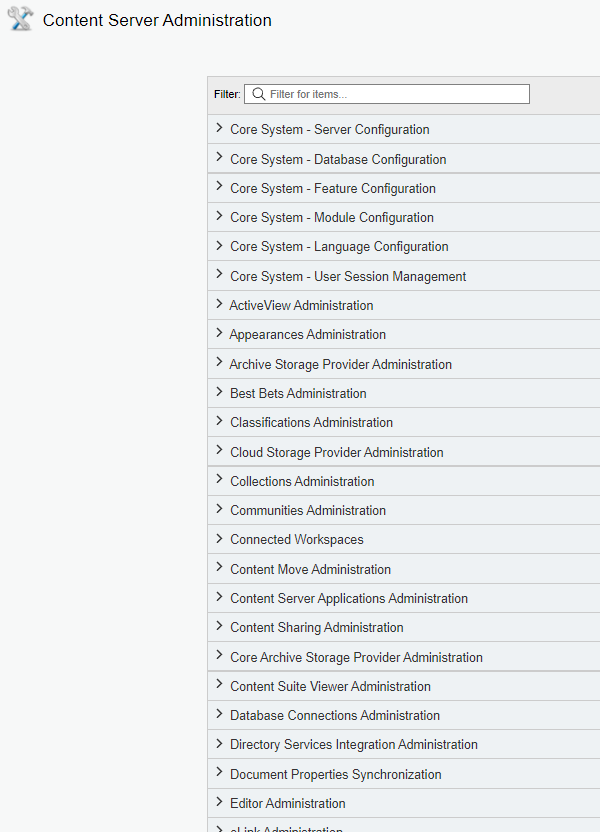Open Cloud Storage Provider Administration
This screenshot has height=832, width=600.
[336, 452]
